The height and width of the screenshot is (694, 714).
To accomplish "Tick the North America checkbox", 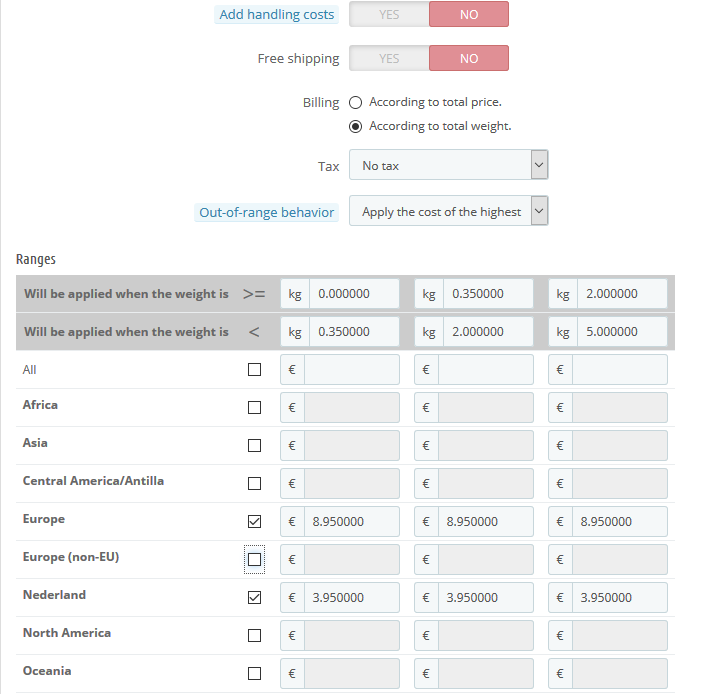I will [x=254, y=636].
